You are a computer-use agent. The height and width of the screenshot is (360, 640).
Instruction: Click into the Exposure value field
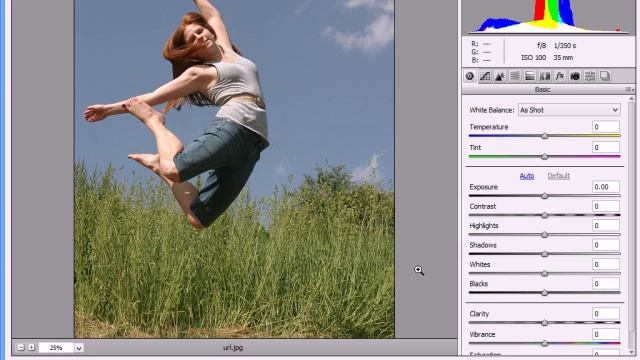(x=606, y=187)
